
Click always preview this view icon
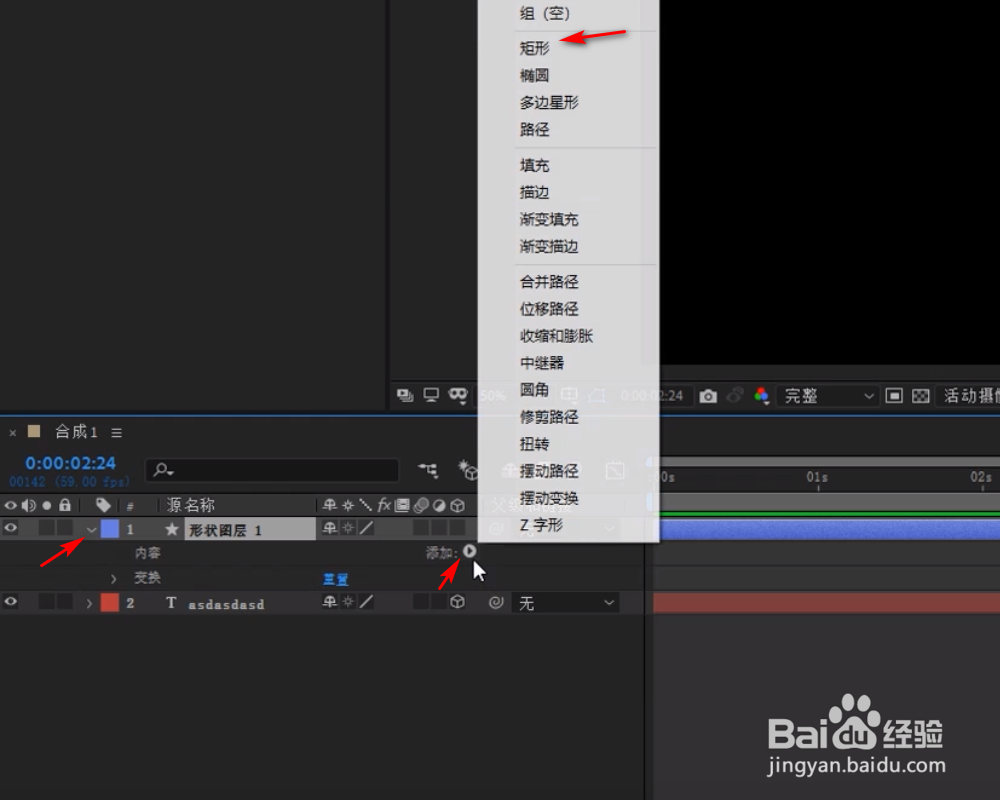click(405, 396)
